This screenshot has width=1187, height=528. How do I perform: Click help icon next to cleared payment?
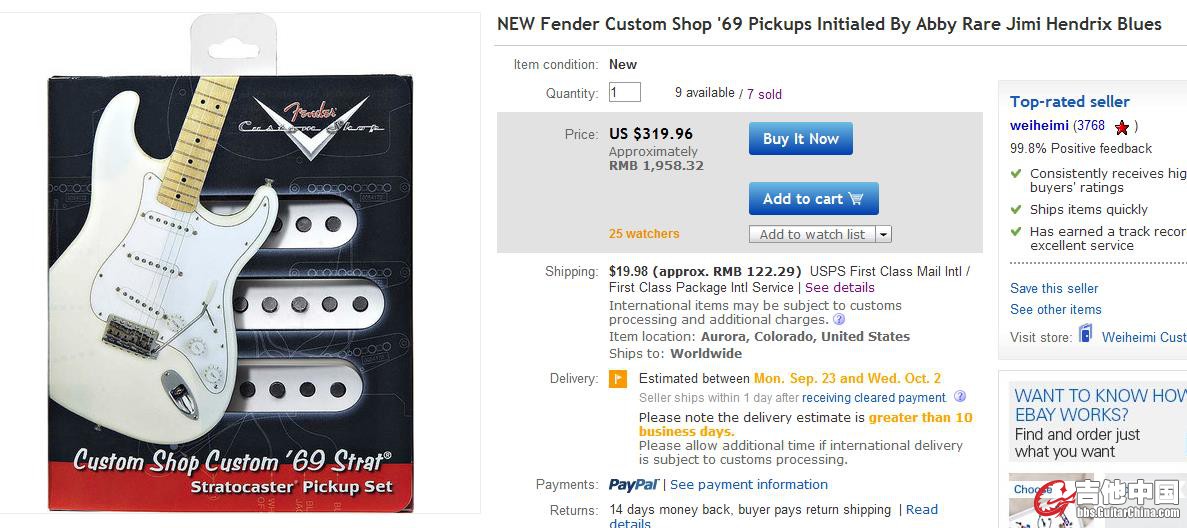pos(960,397)
